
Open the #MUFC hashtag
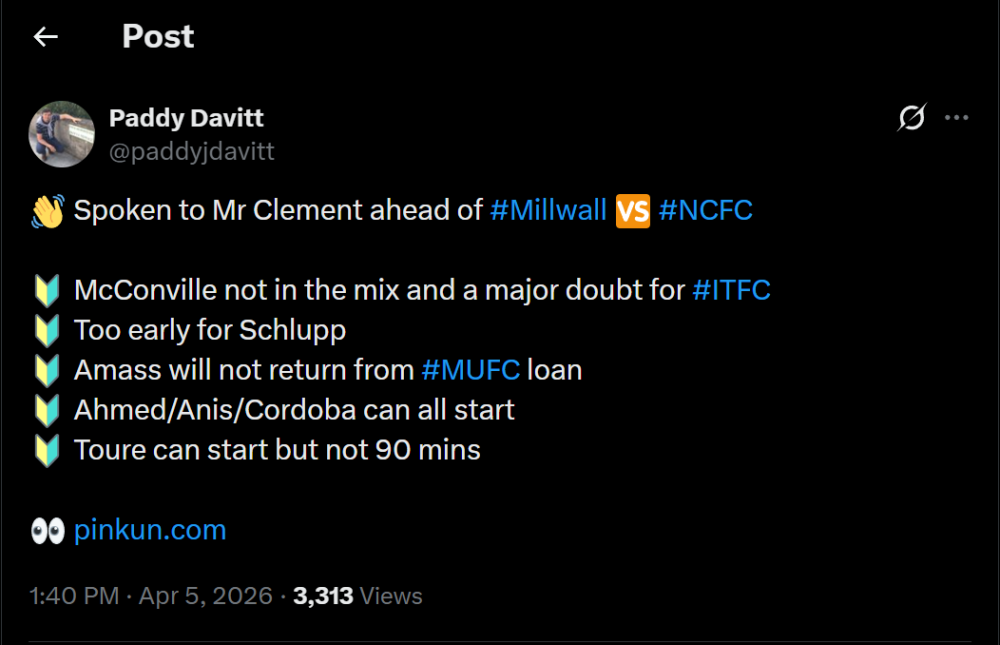point(470,370)
